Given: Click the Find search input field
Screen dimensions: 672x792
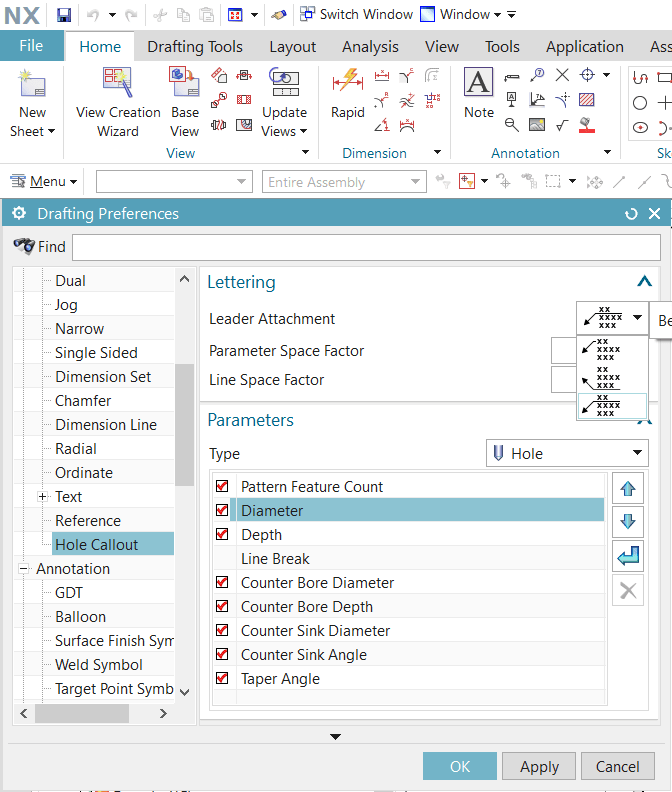Looking at the screenshot, I should point(366,248).
